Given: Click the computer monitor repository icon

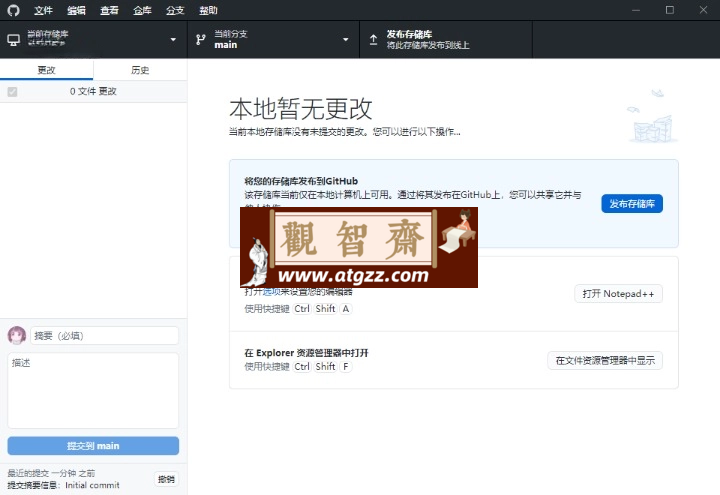Looking at the screenshot, I should pyautogui.click(x=14, y=40).
